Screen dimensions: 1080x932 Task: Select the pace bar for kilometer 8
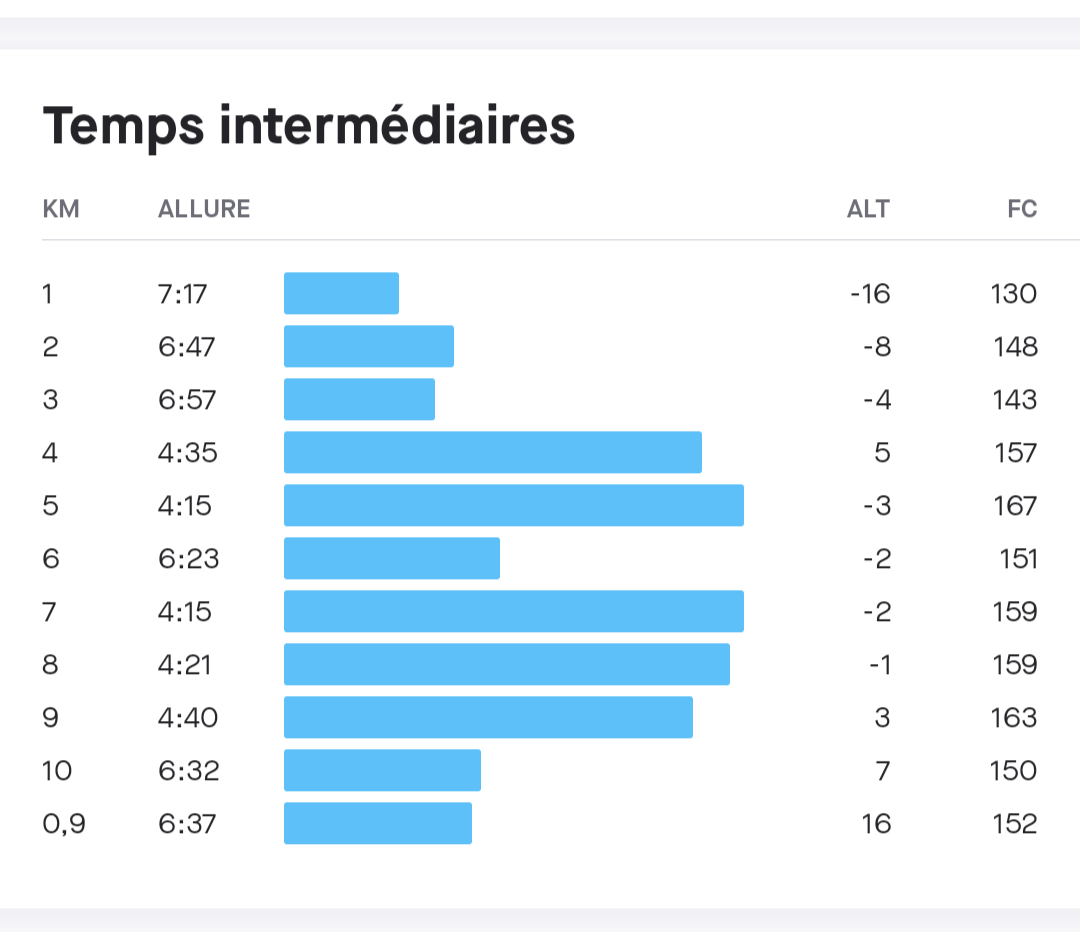click(506, 664)
